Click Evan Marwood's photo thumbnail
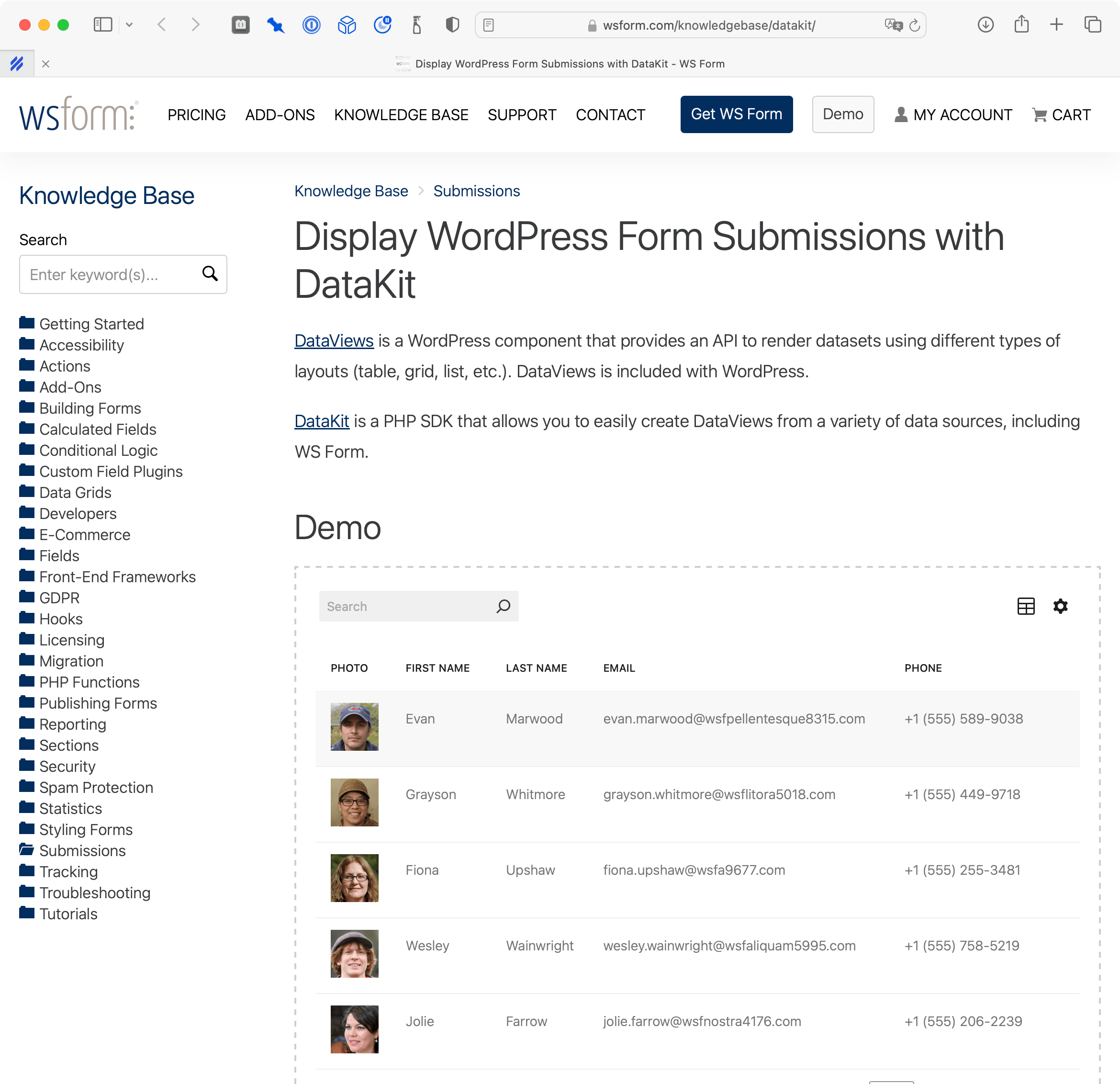Screen dimensions: 1120x1084 (354, 727)
